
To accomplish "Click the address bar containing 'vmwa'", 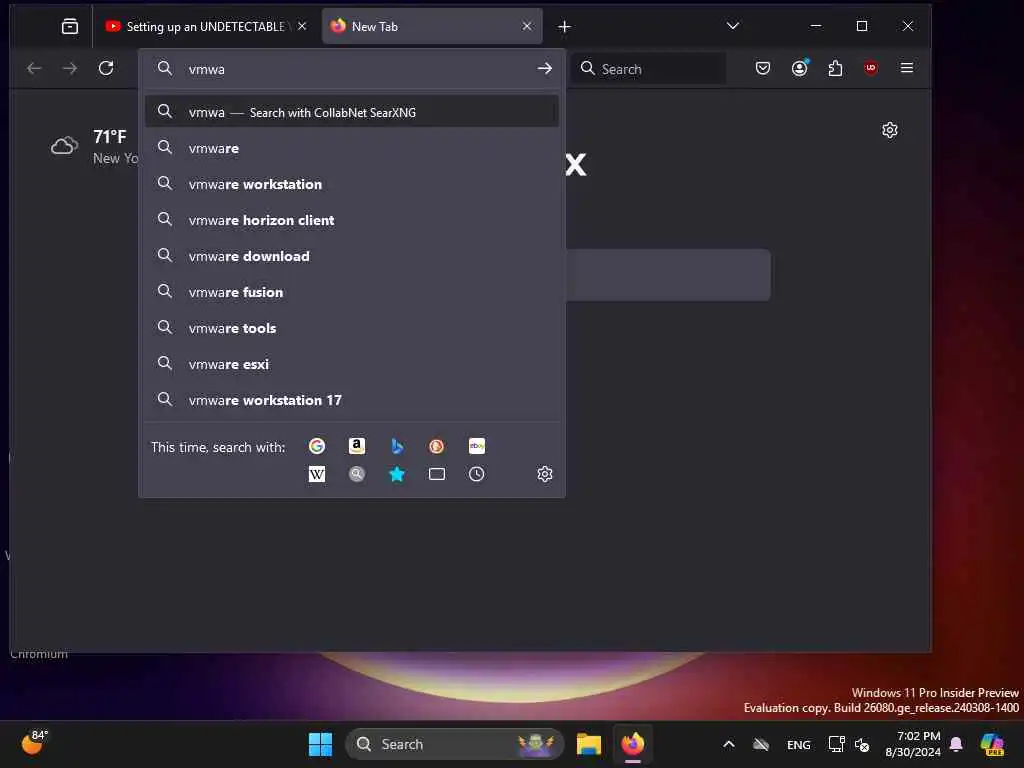I will [353, 69].
